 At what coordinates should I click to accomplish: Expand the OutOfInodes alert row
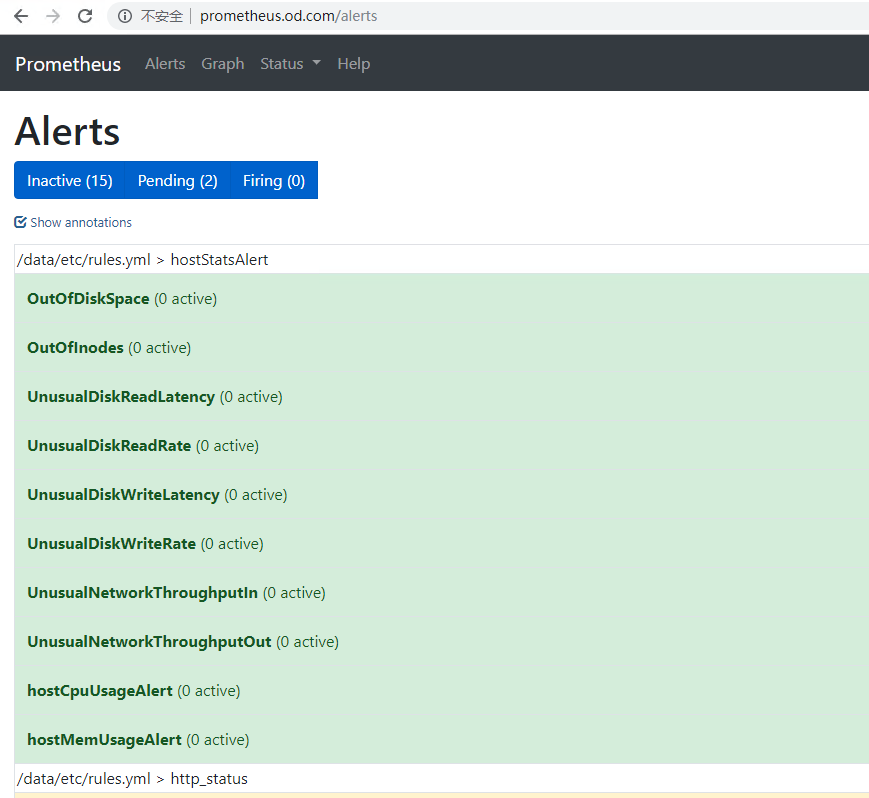(75, 348)
